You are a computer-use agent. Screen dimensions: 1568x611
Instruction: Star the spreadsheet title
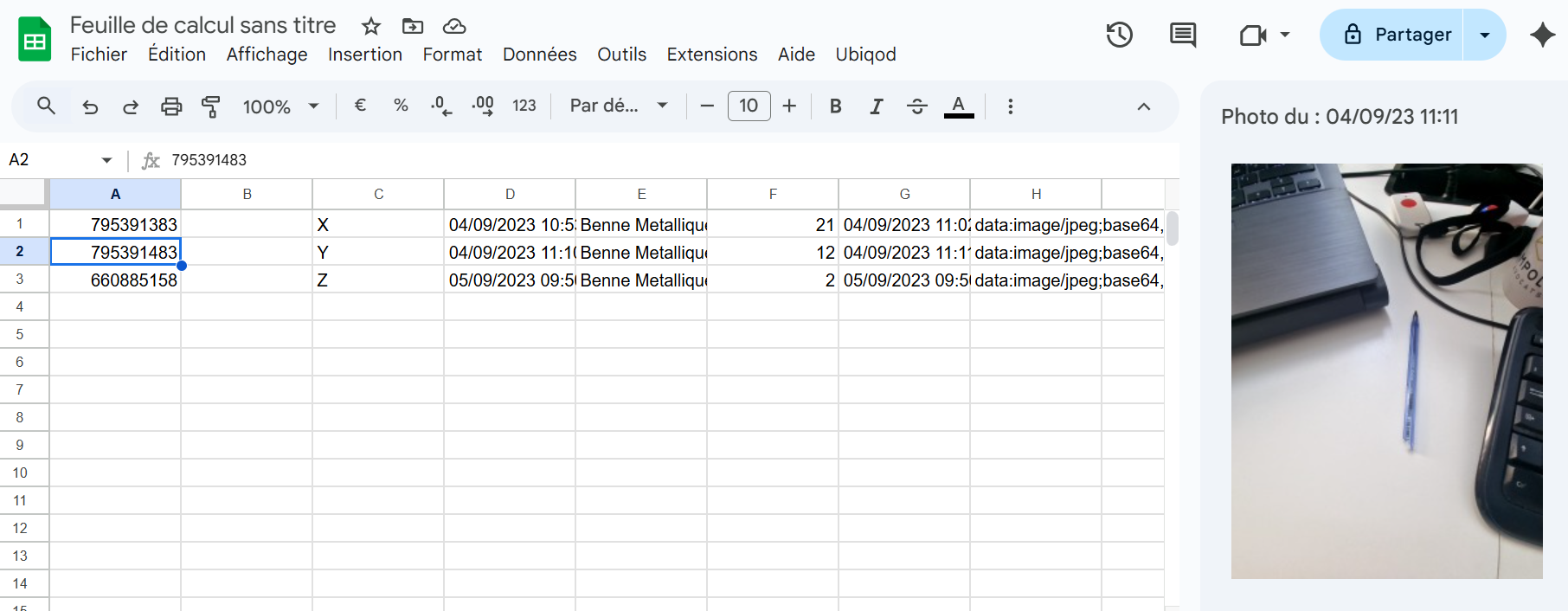pos(371,26)
